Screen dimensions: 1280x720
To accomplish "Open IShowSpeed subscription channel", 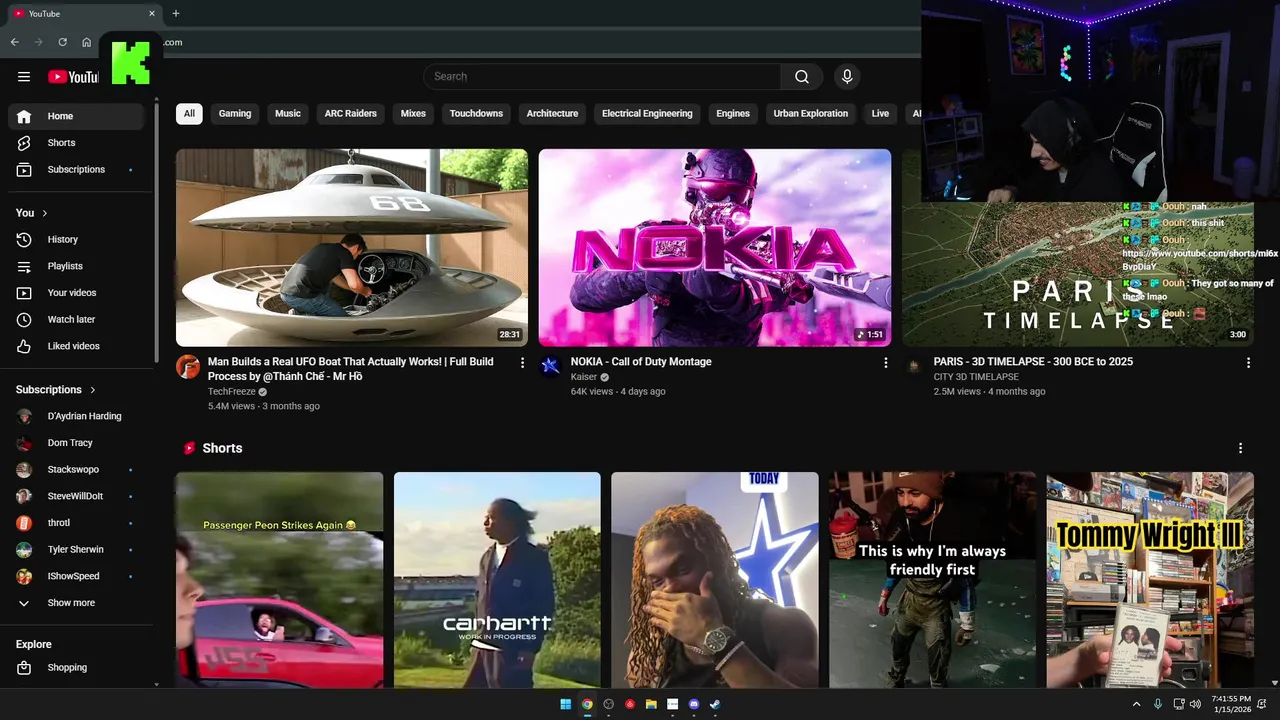I will [76, 576].
